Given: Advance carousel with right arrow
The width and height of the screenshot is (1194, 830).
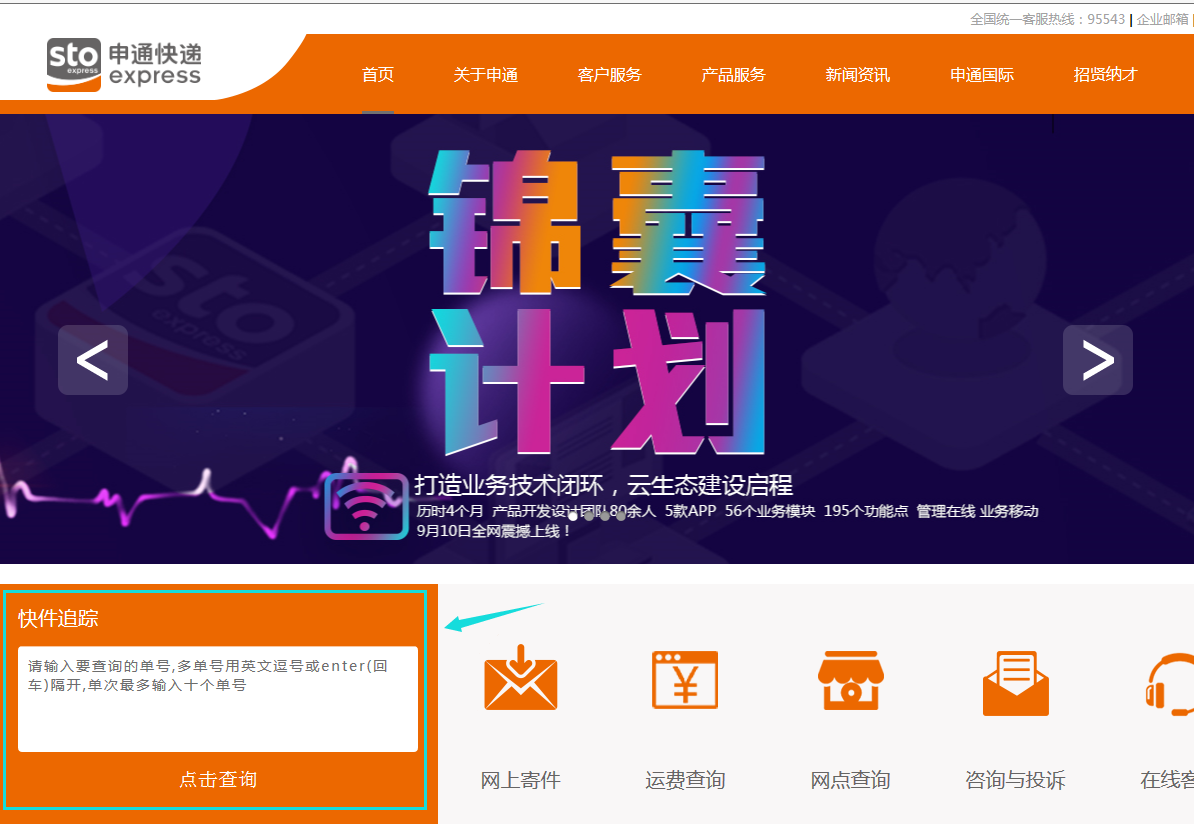Looking at the screenshot, I should tap(1097, 360).
